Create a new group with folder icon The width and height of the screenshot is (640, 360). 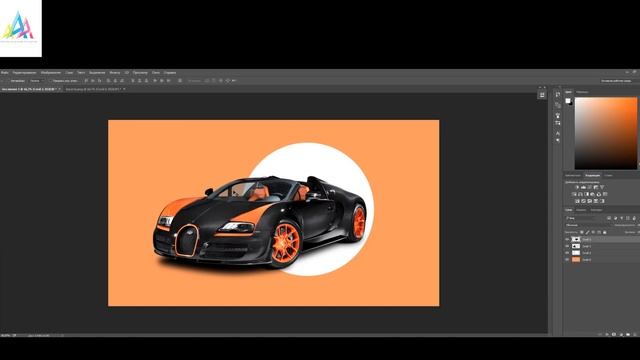point(628,335)
